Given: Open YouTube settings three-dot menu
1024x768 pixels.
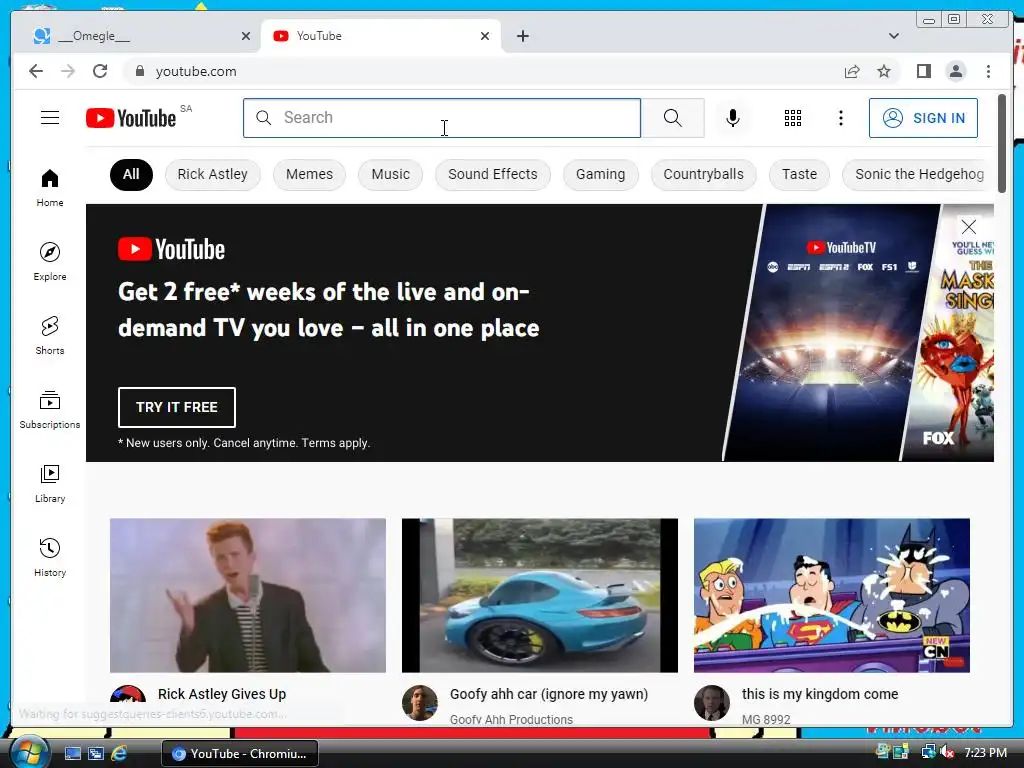Looking at the screenshot, I should tap(840, 118).
